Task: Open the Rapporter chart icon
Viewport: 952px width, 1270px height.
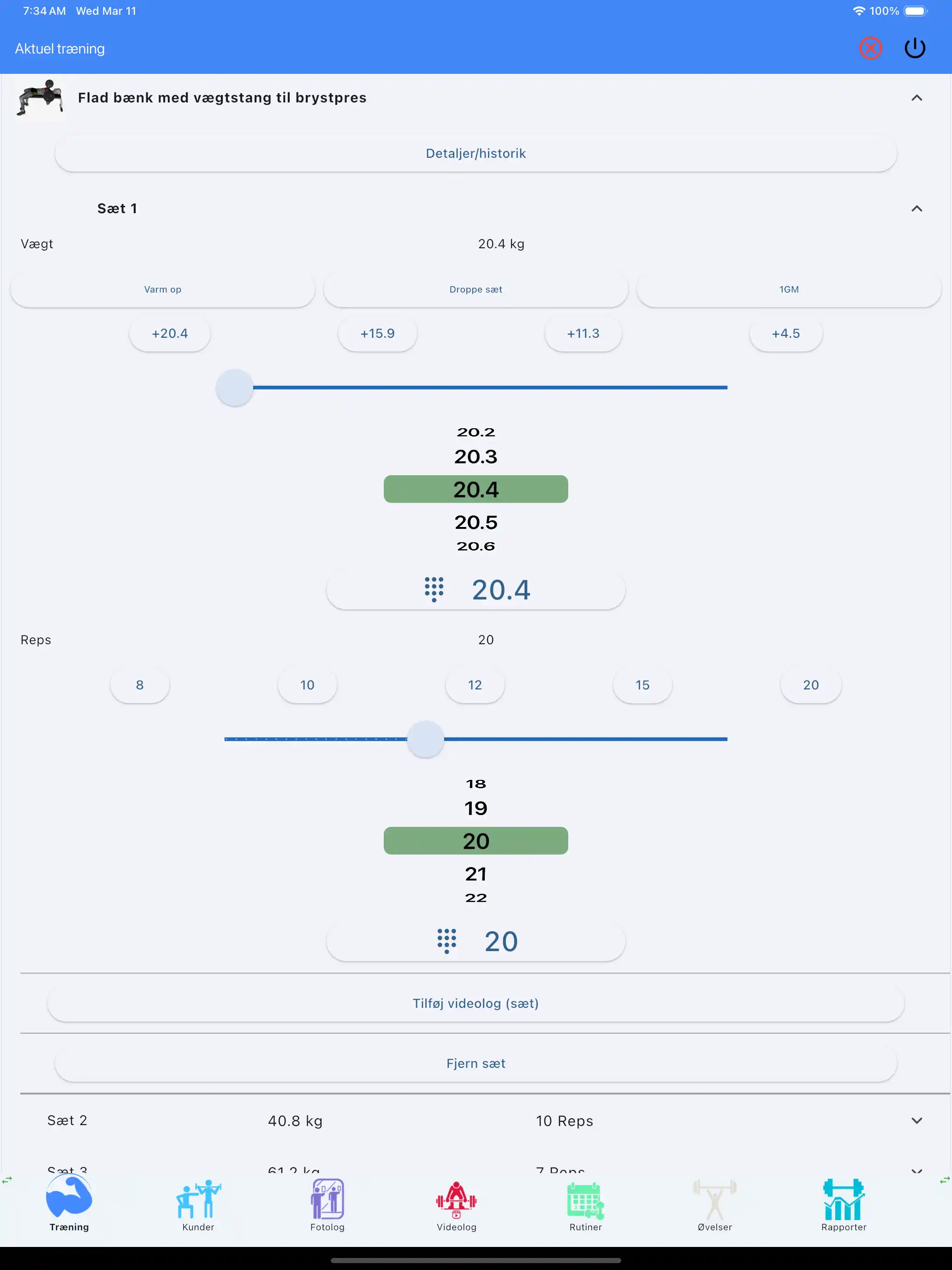Action: 844,1200
